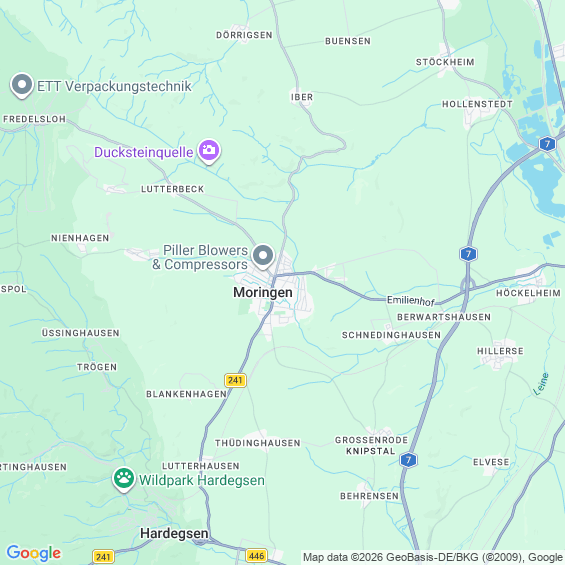The height and width of the screenshot is (565, 565).
Task: Click the Moringen town label
Action: 263,292
